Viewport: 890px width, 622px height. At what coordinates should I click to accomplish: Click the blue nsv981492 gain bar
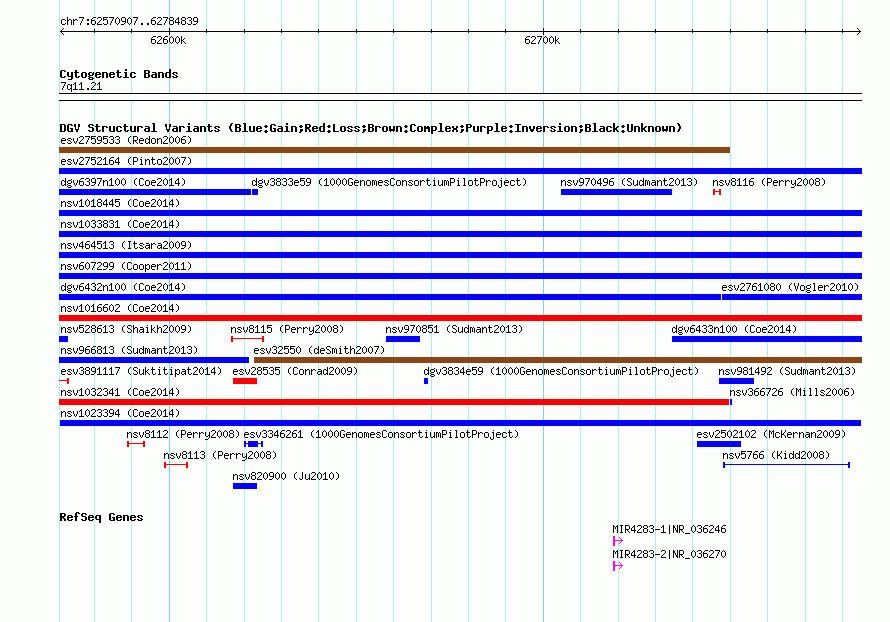(x=736, y=381)
